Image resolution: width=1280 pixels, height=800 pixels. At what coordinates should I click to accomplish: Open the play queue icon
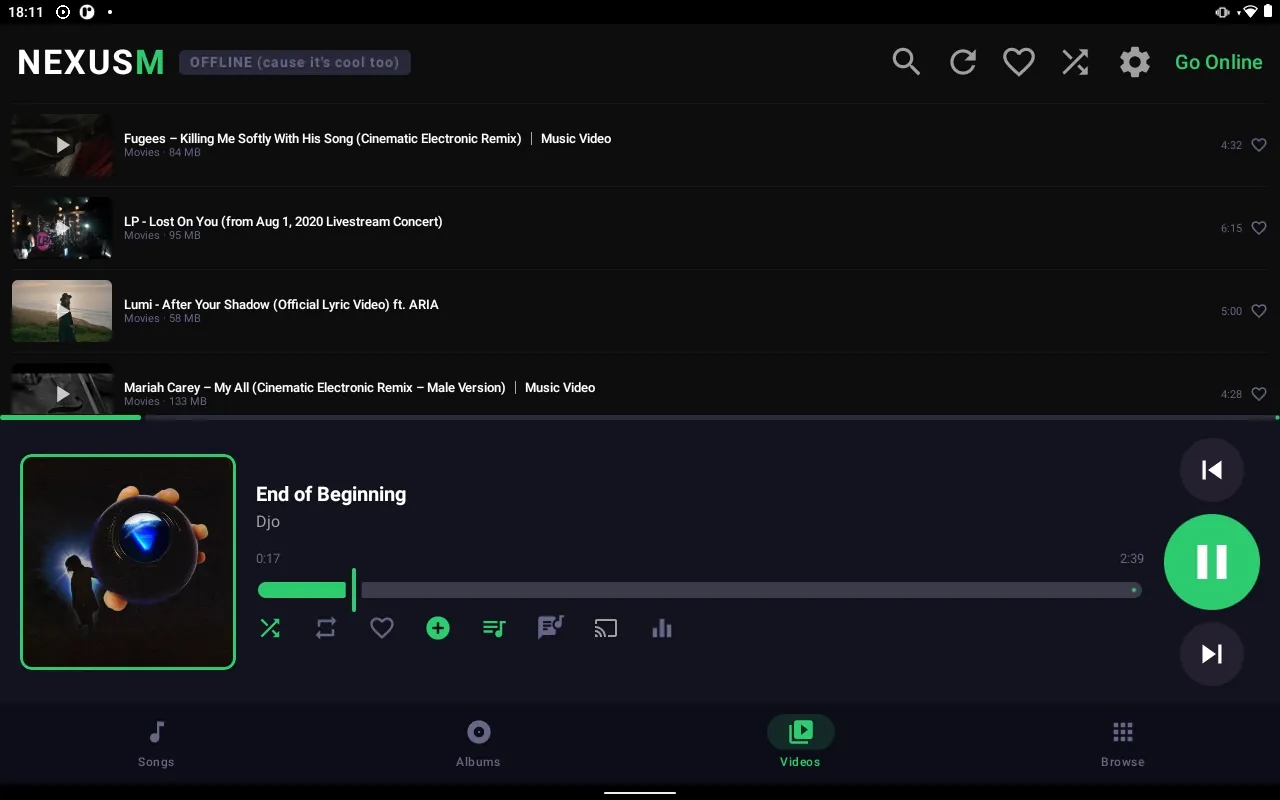494,628
